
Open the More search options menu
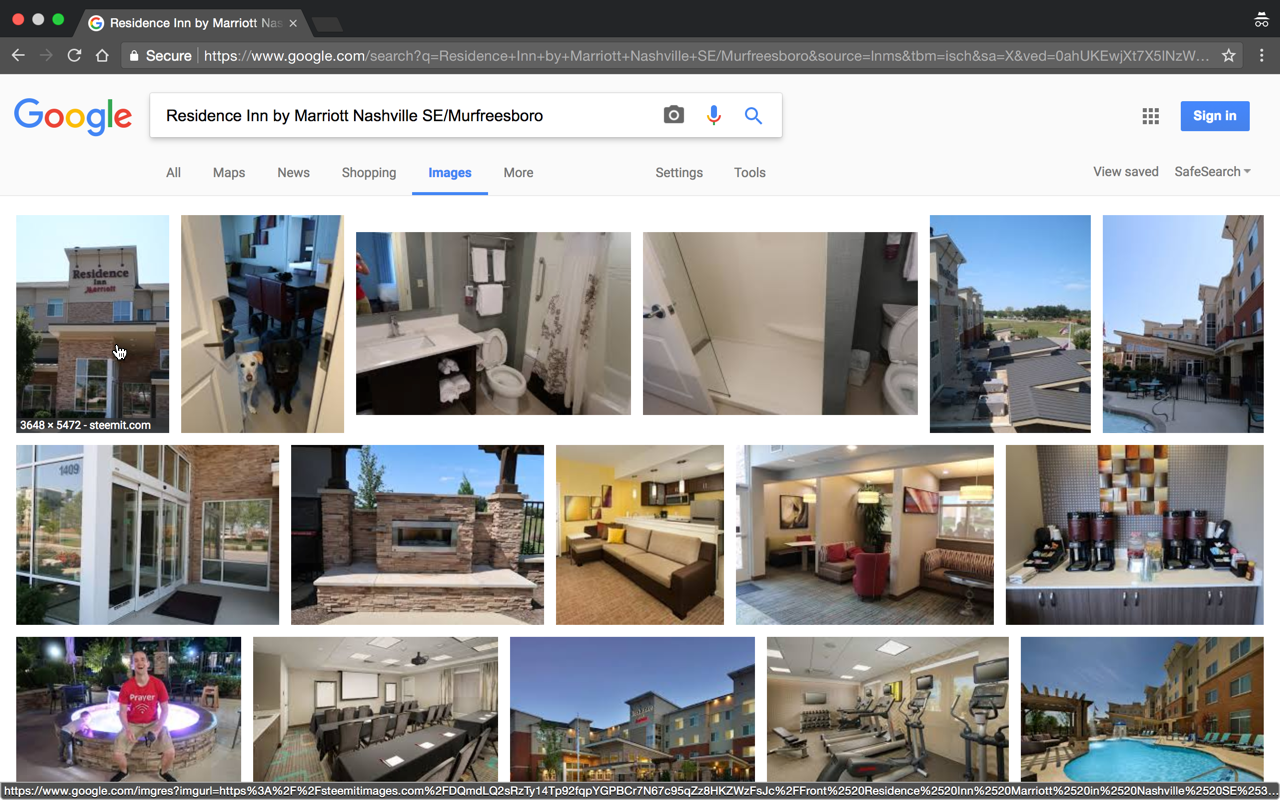[x=518, y=173]
